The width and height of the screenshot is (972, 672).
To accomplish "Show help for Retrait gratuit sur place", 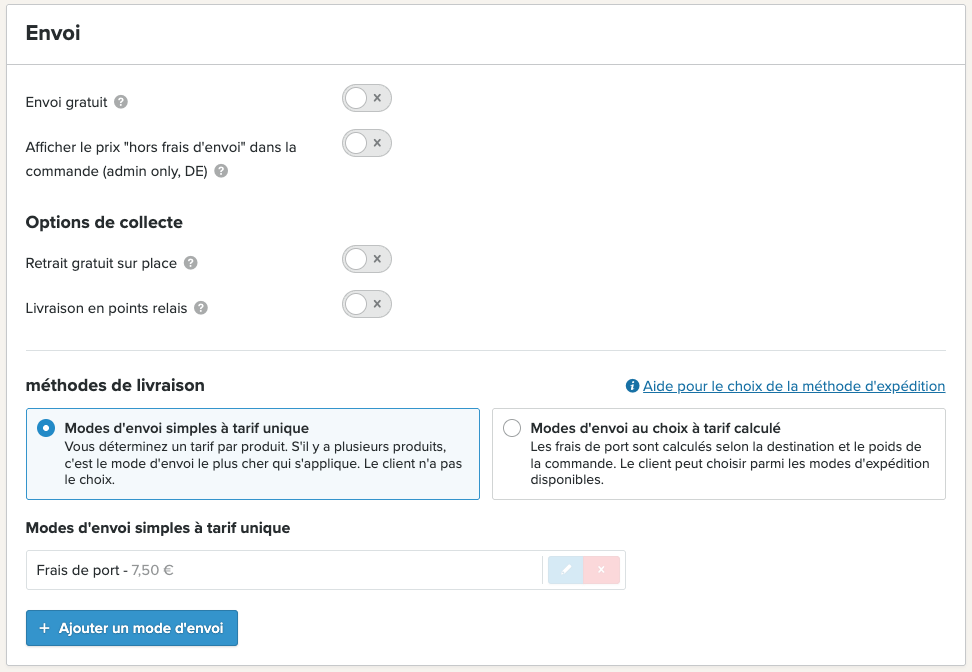I will point(191,263).
